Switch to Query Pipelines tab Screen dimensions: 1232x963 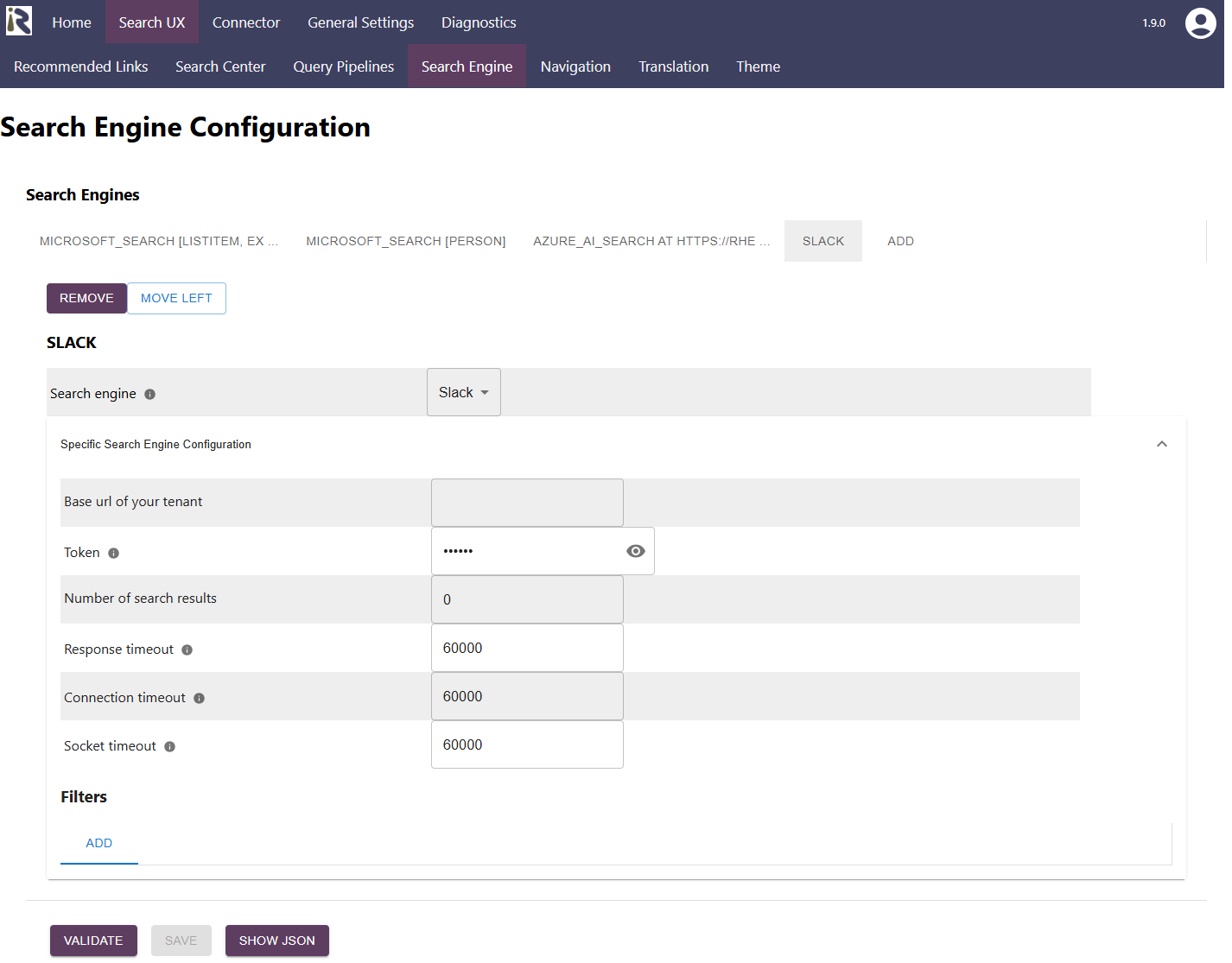point(344,67)
